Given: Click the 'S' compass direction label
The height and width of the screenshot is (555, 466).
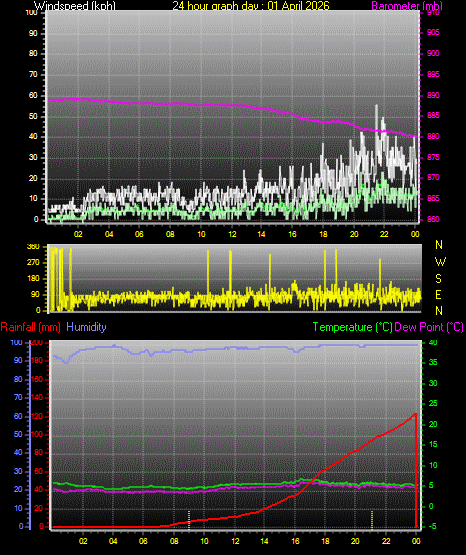Looking at the screenshot, I should (x=438, y=279).
